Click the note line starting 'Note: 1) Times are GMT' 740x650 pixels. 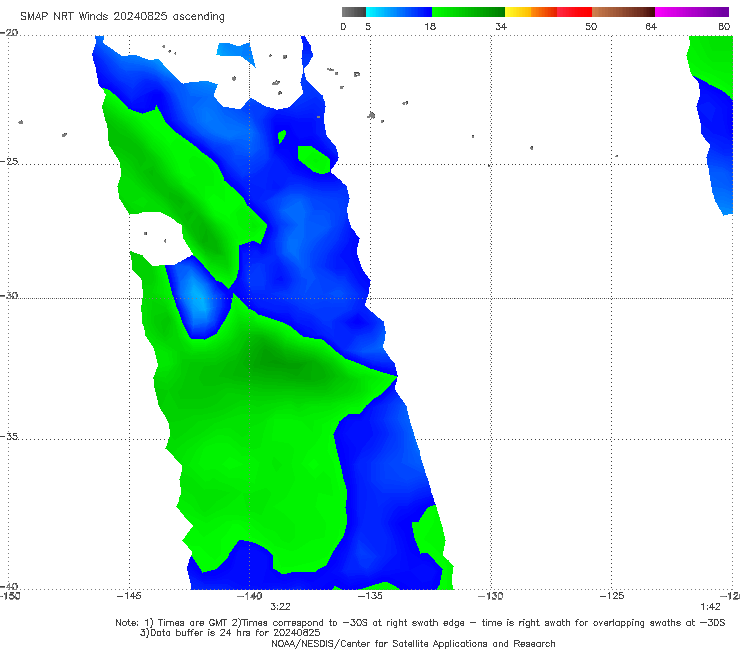point(420,623)
